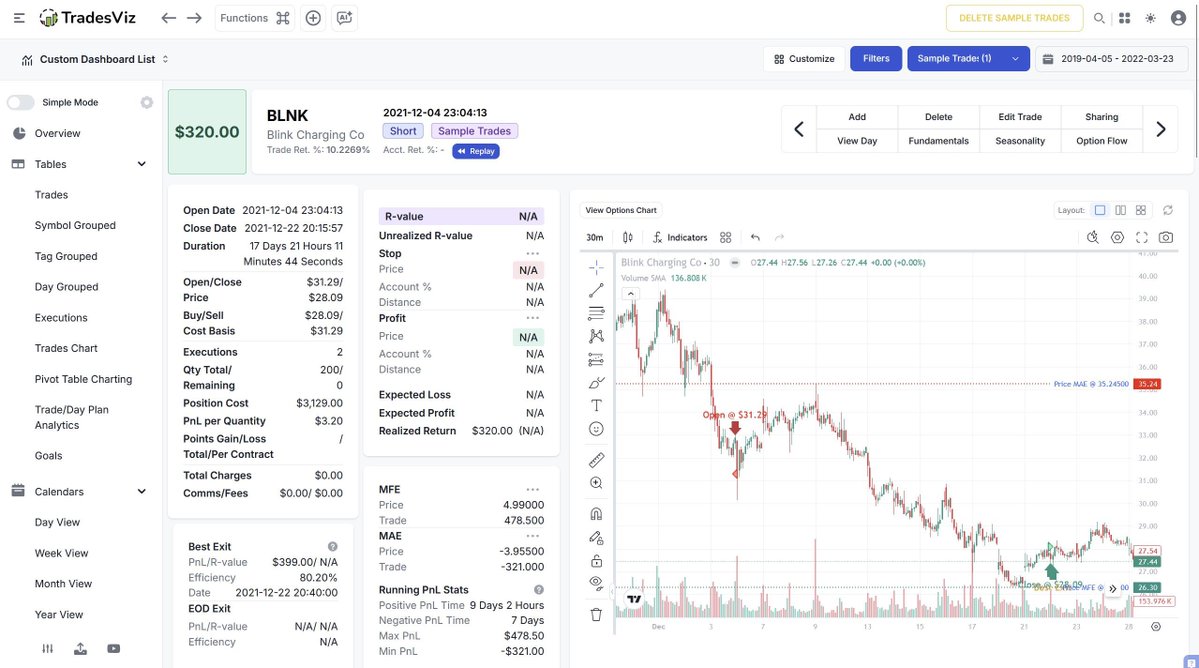Image resolution: width=1199 pixels, height=668 pixels.
Task: Click the sidebar upload import icon
Action: [x=80, y=649]
